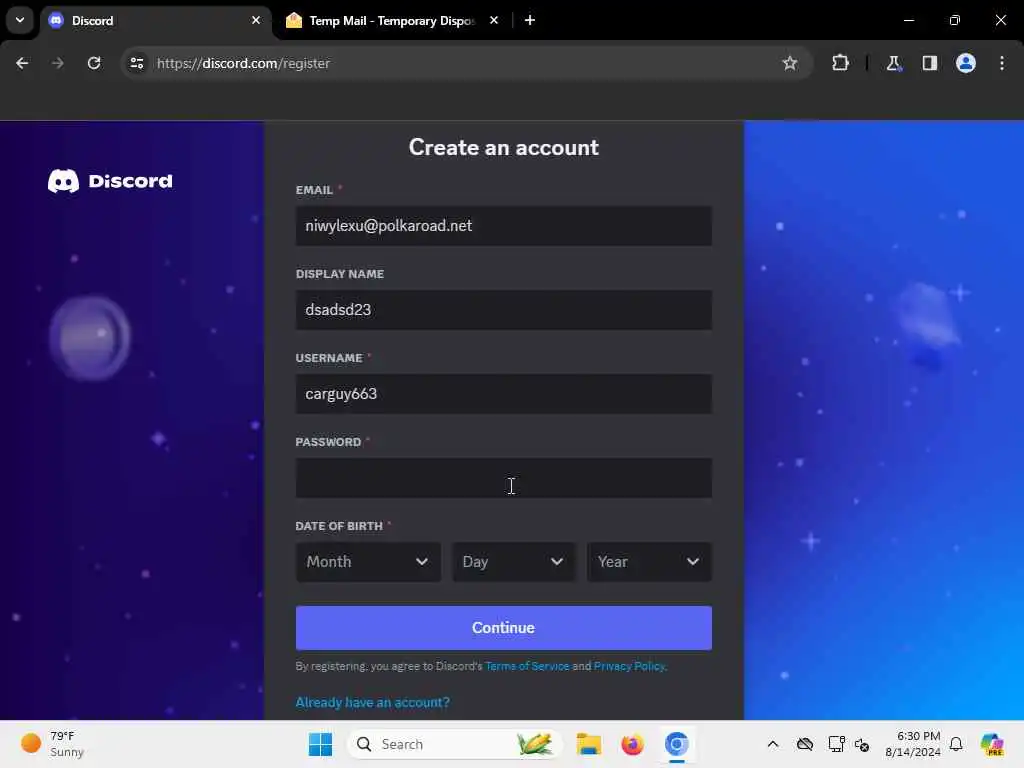Toggle the browser side panel icon
The height and width of the screenshot is (768, 1024).
pyautogui.click(x=929, y=63)
